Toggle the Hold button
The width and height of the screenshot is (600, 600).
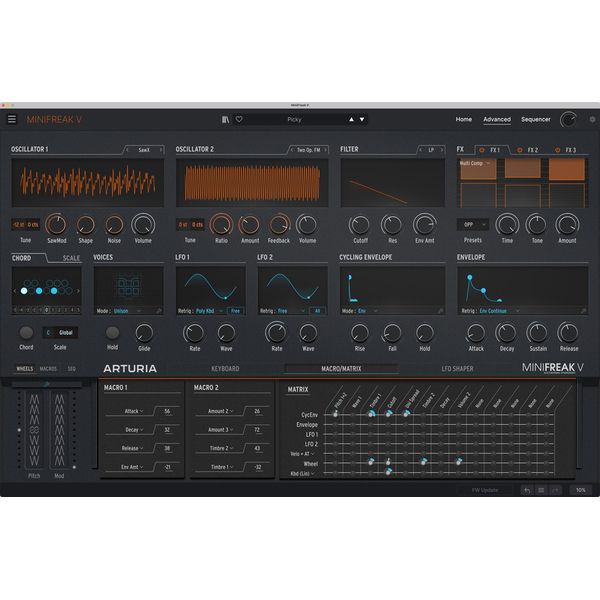pos(112,333)
